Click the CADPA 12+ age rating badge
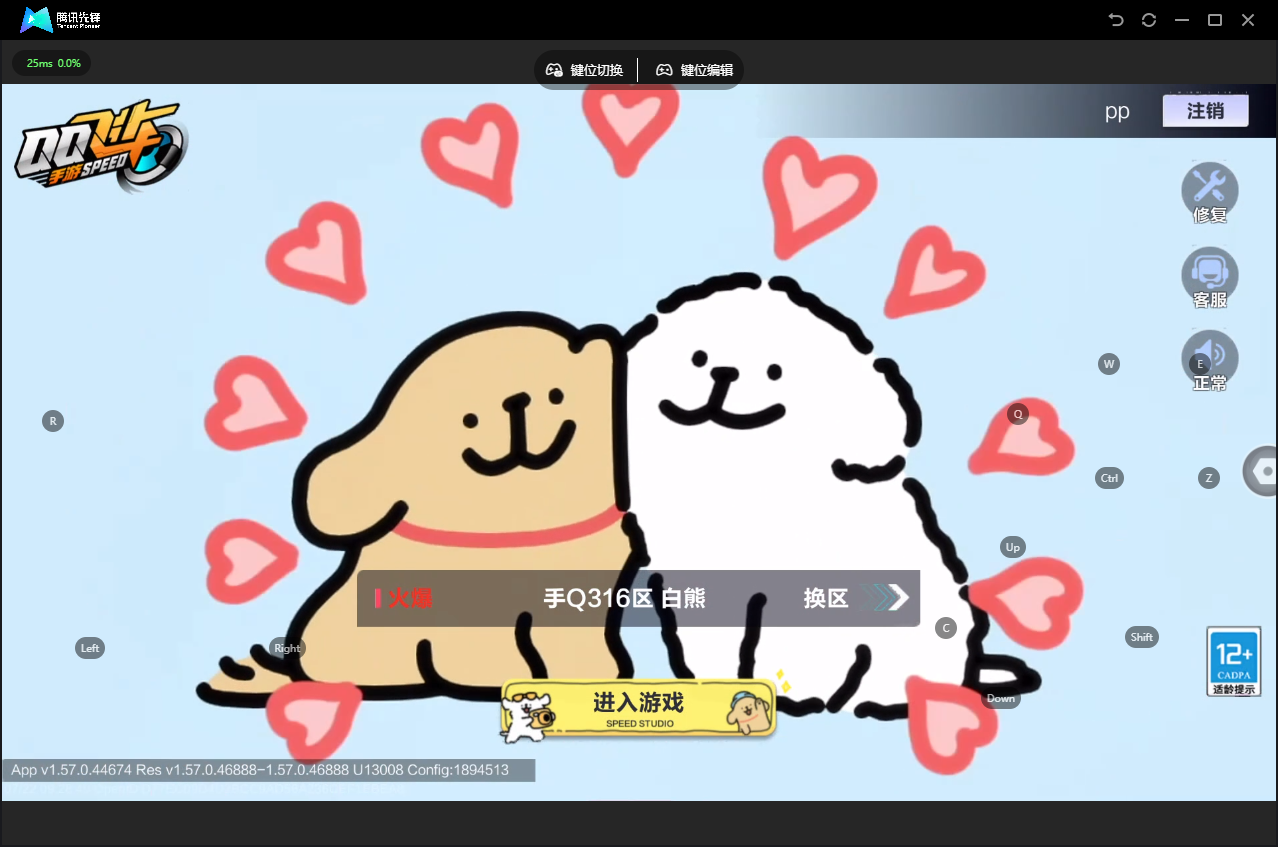Image resolution: width=1278 pixels, height=847 pixels. (1233, 661)
